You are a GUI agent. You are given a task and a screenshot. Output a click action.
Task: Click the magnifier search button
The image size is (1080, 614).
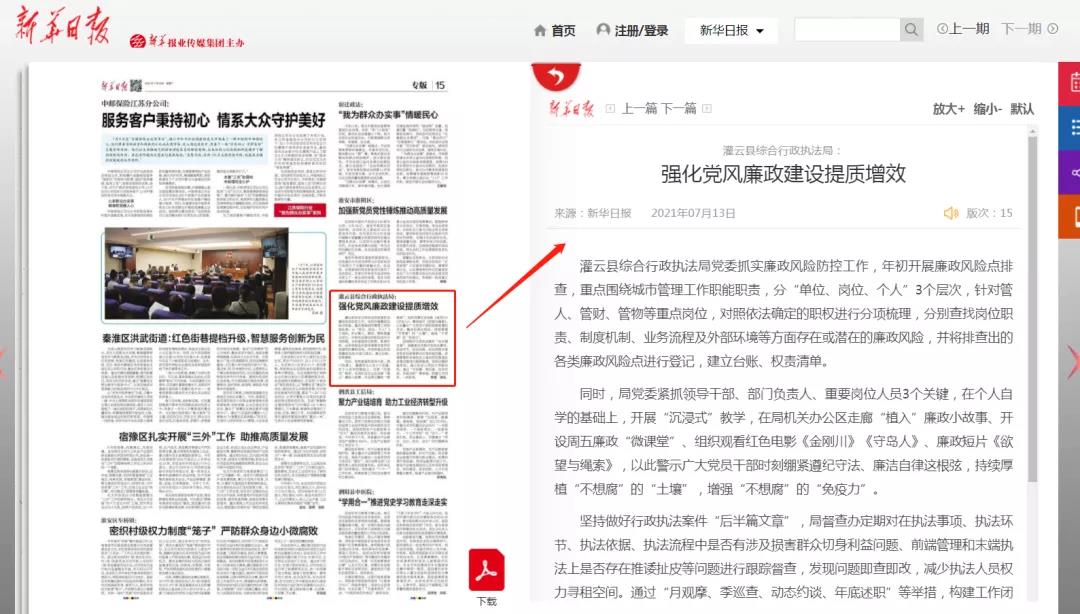pyautogui.click(x=911, y=30)
